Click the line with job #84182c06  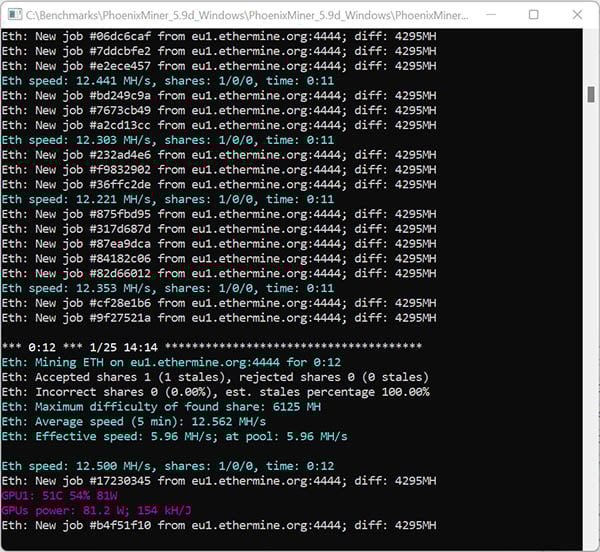(x=219, y=259)
